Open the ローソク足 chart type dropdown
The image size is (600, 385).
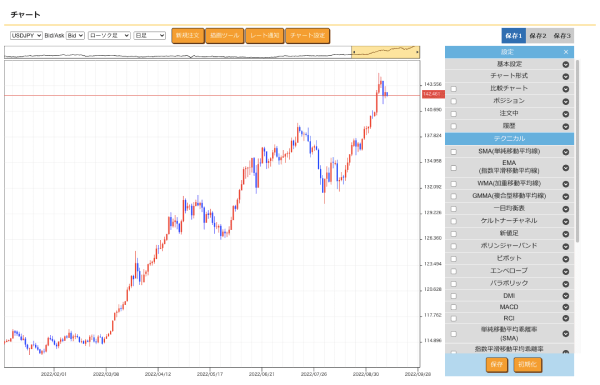109,36
